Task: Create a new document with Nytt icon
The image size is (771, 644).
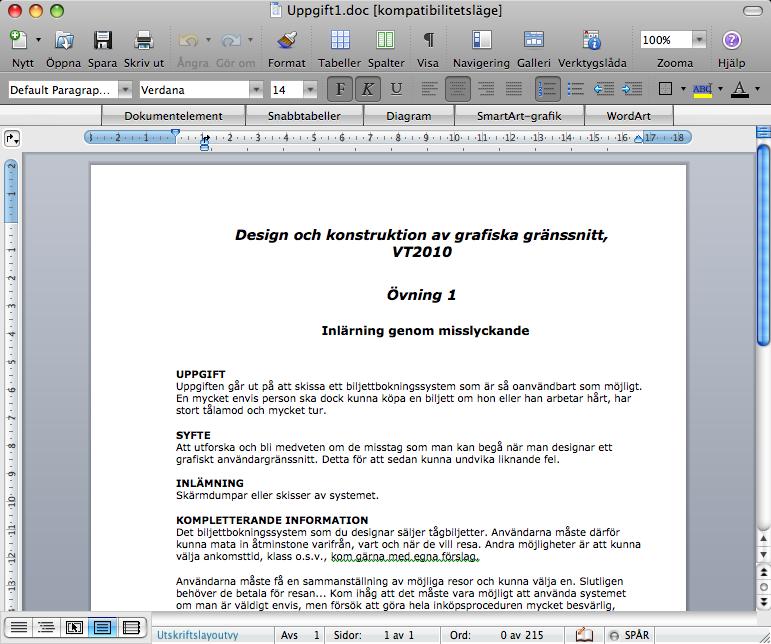Action: [19, 40]
